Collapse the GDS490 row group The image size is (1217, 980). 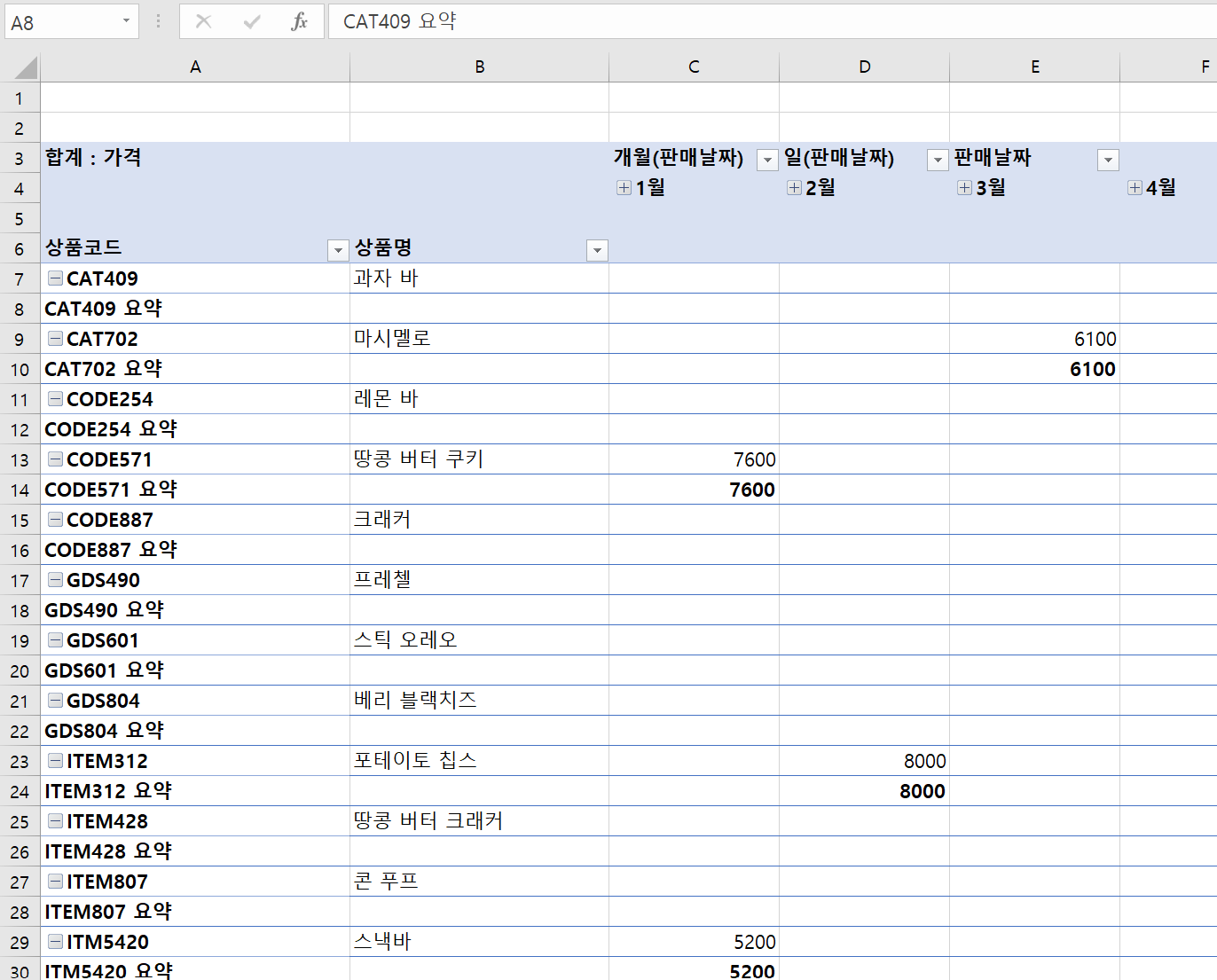tap(55, 580)
